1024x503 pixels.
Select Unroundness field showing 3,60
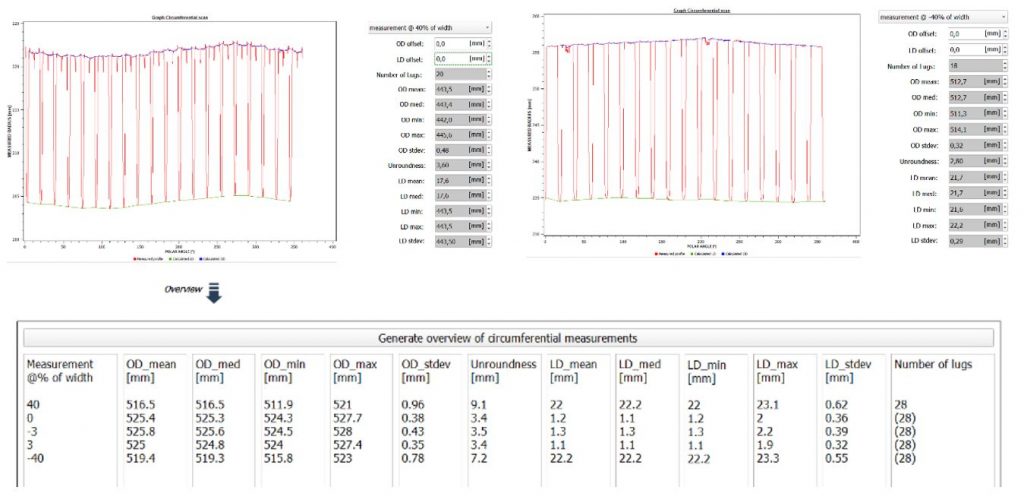coord(449,164)
